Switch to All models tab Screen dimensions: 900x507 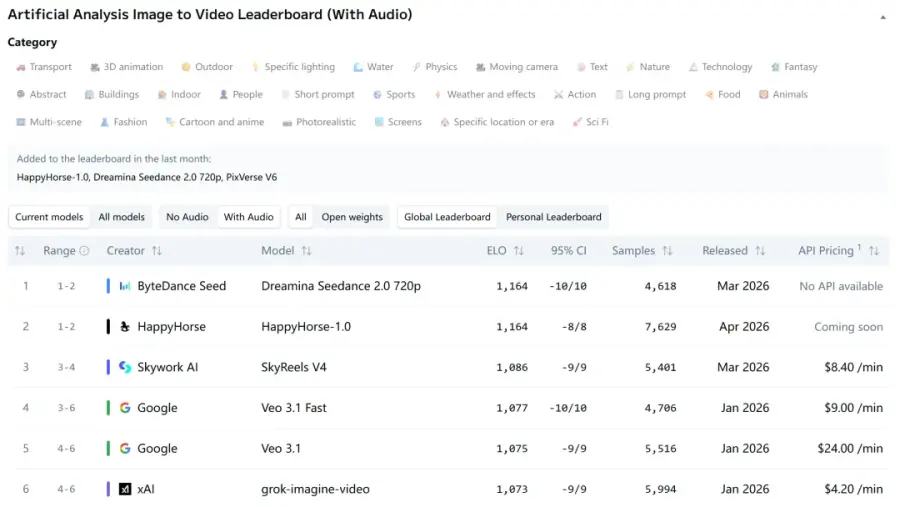coord(121,217)
